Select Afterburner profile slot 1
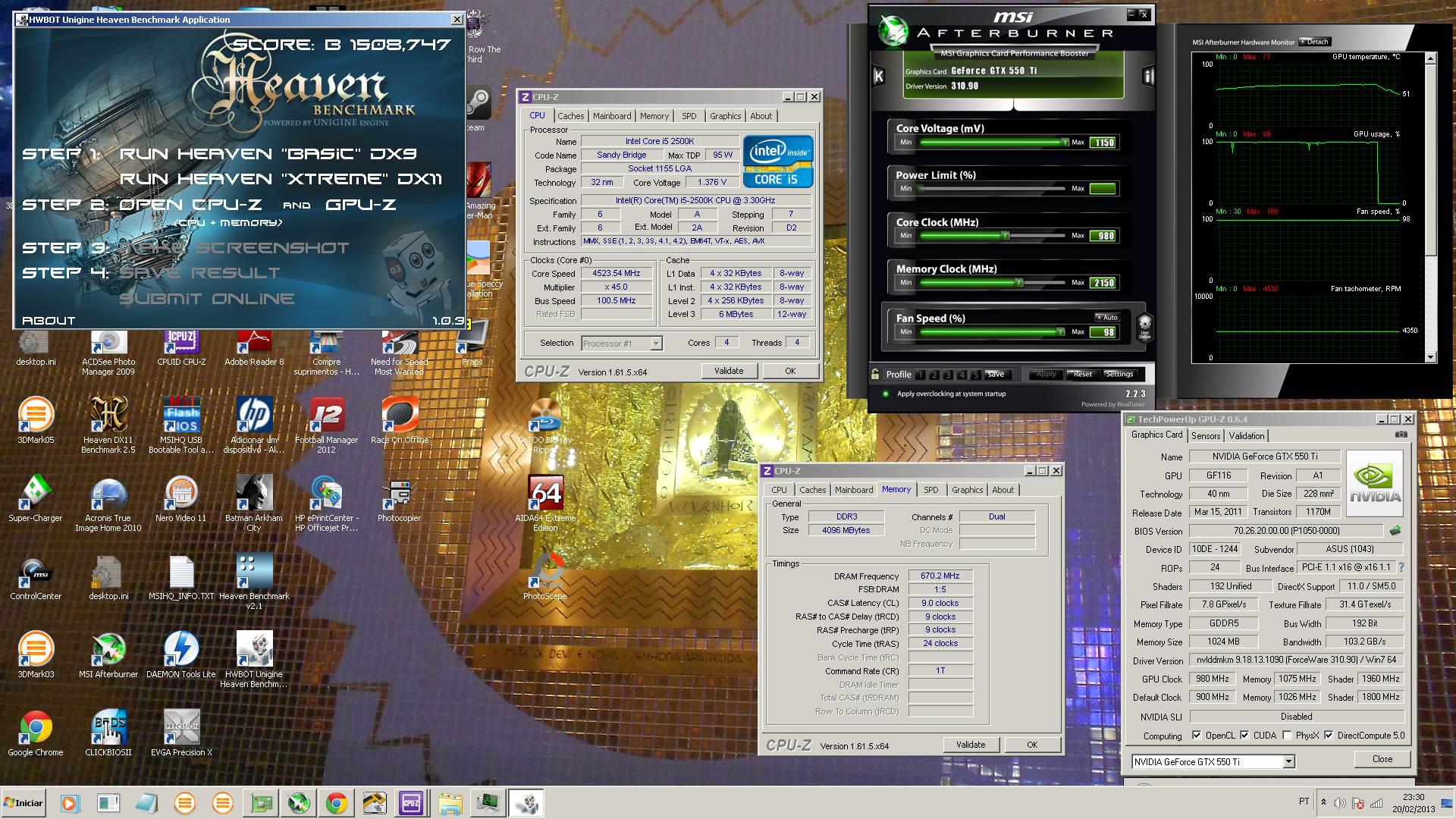The width and height of the screenshot is (1456, 819). [920, 375]
